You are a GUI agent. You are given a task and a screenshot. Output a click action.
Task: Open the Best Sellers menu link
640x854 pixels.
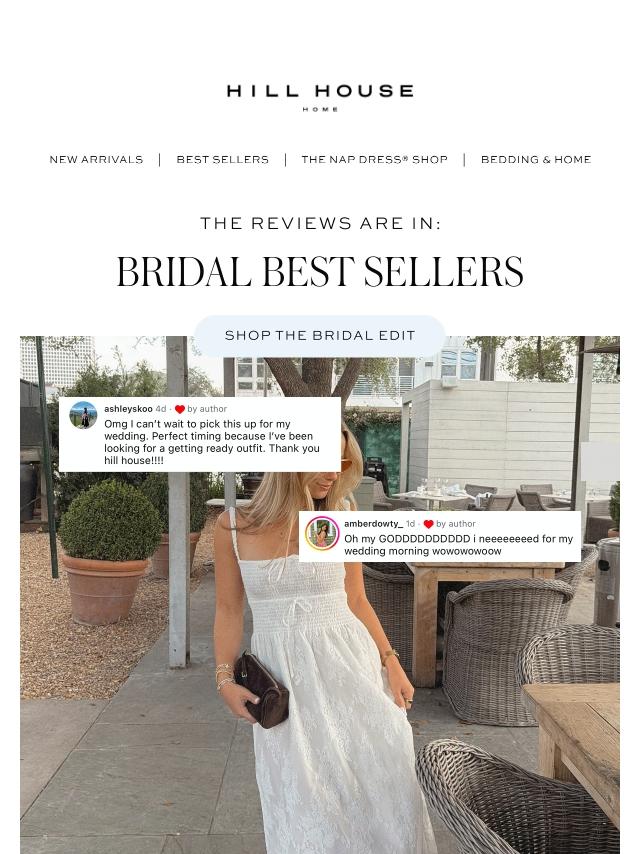[222, 160]
